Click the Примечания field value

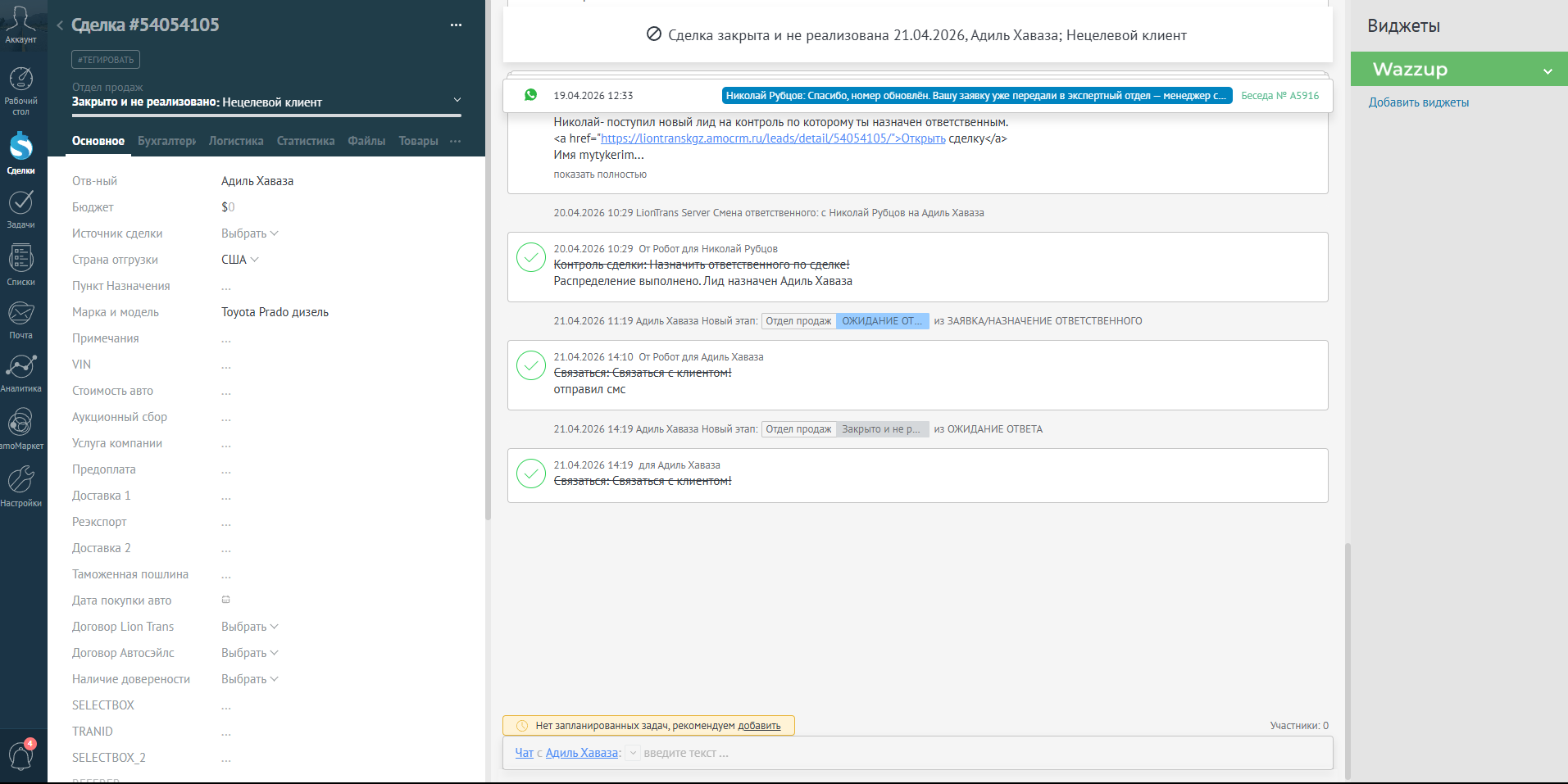[226, 339]
